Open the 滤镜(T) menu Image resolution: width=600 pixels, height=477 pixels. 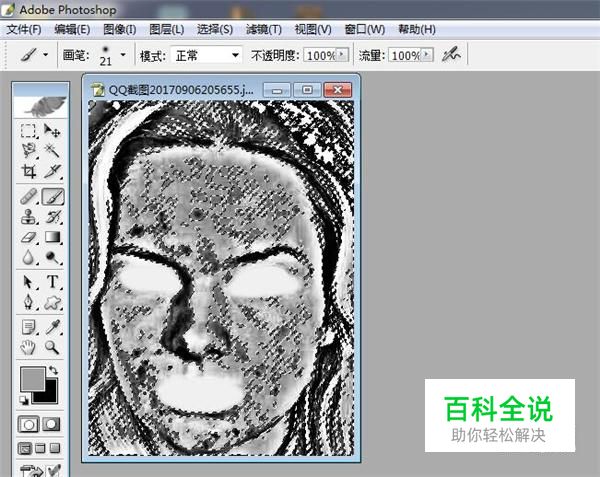pos(264,29)
